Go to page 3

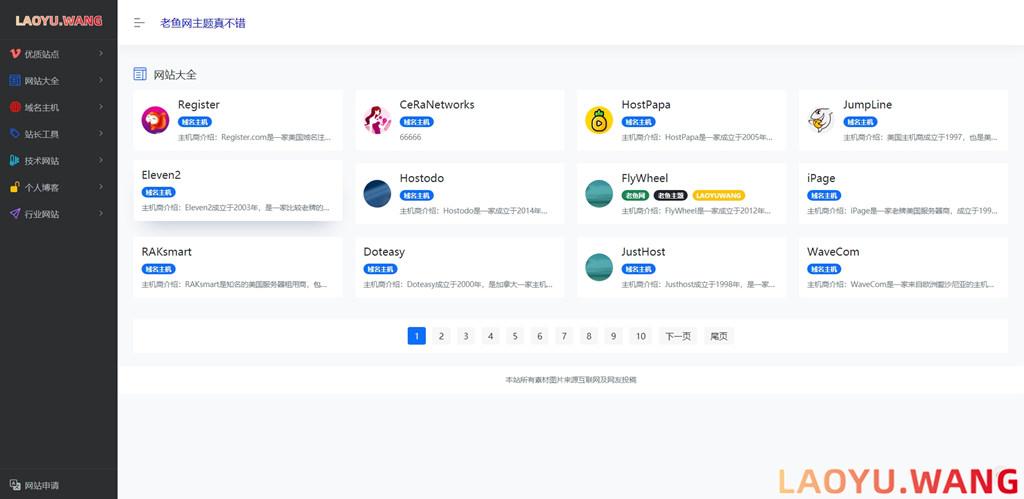[x=466, y=336]
